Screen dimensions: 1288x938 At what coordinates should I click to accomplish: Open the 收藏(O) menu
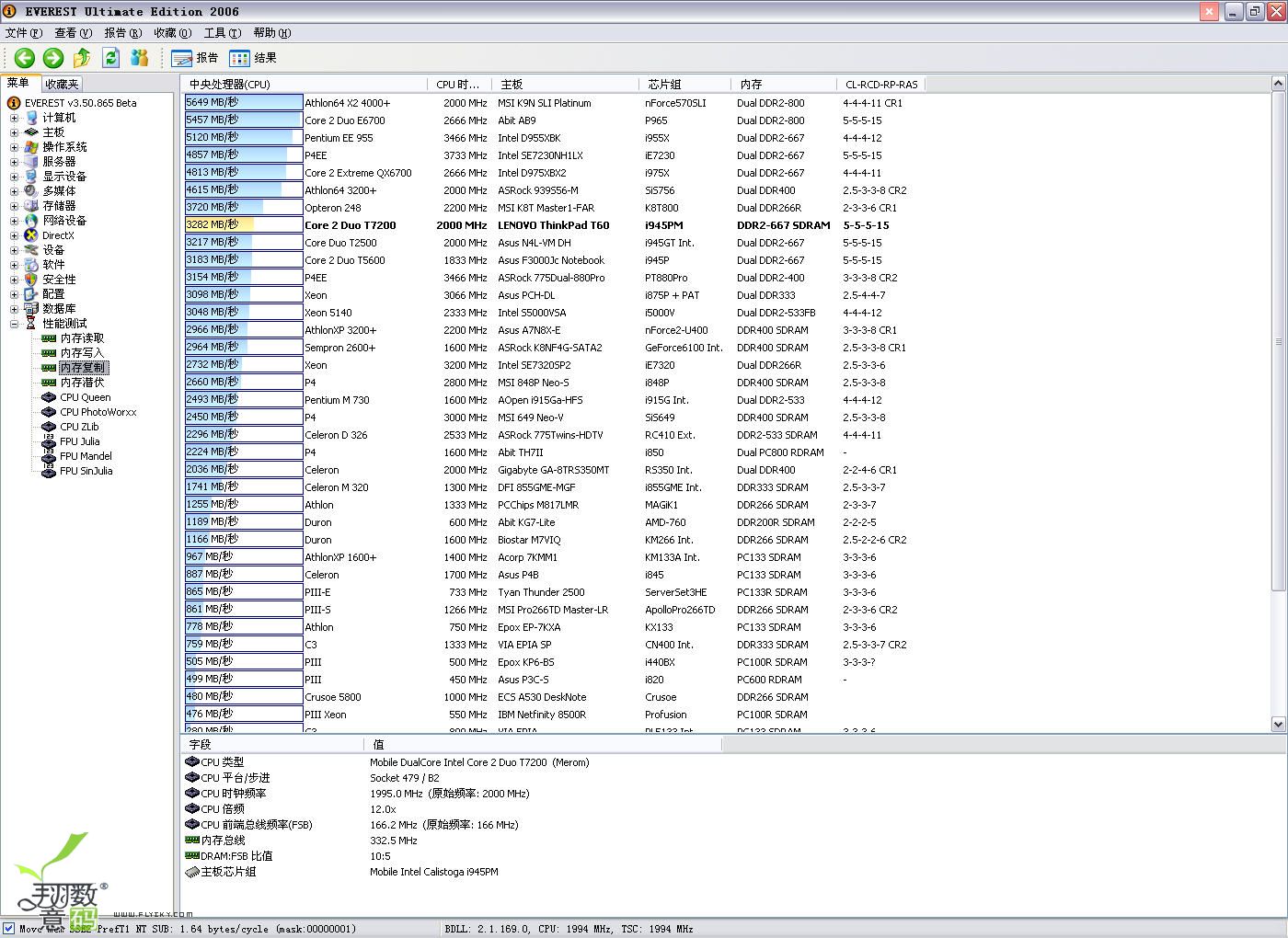coord(173,32)
